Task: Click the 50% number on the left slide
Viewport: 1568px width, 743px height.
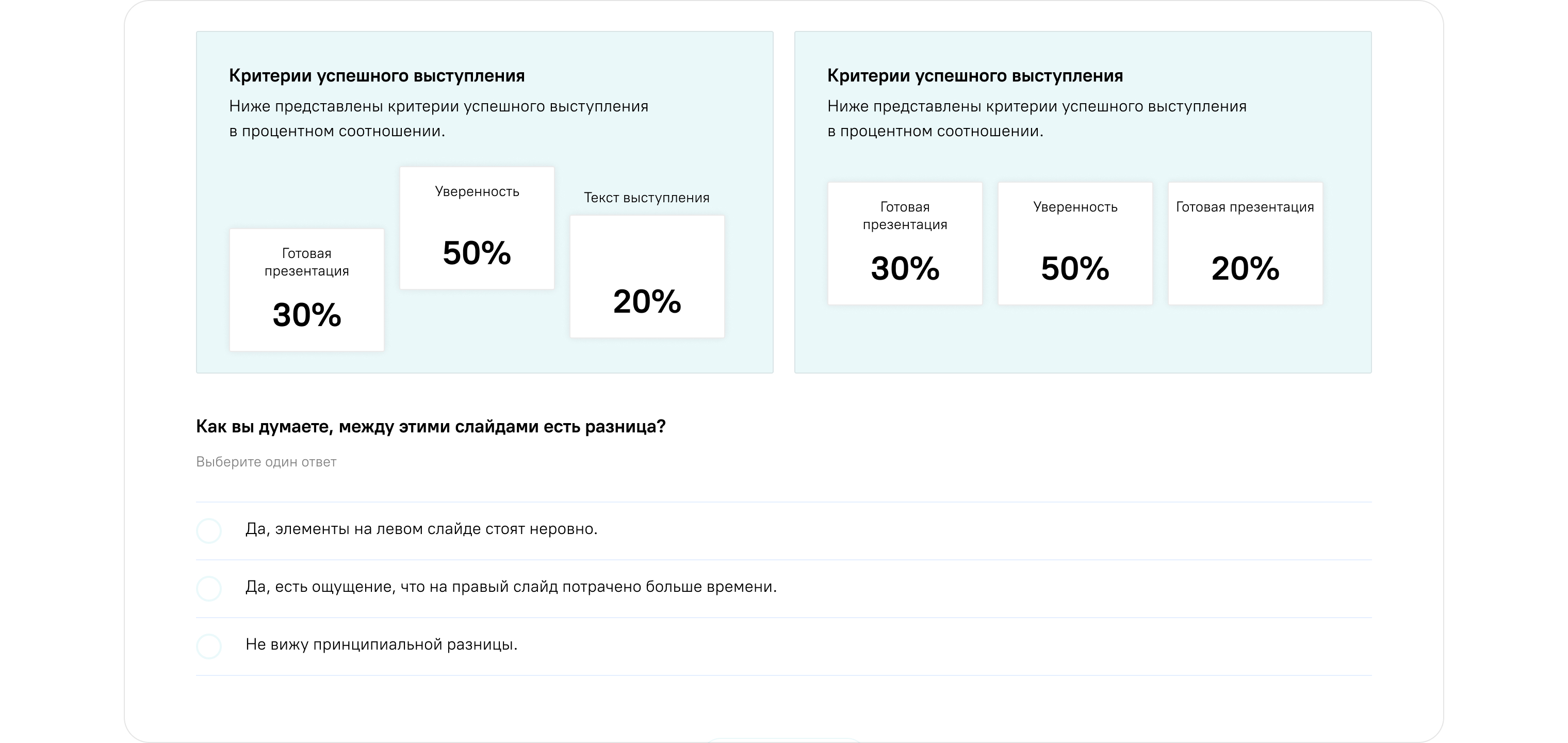Action: pyautogui.click(x=477, y=253)
